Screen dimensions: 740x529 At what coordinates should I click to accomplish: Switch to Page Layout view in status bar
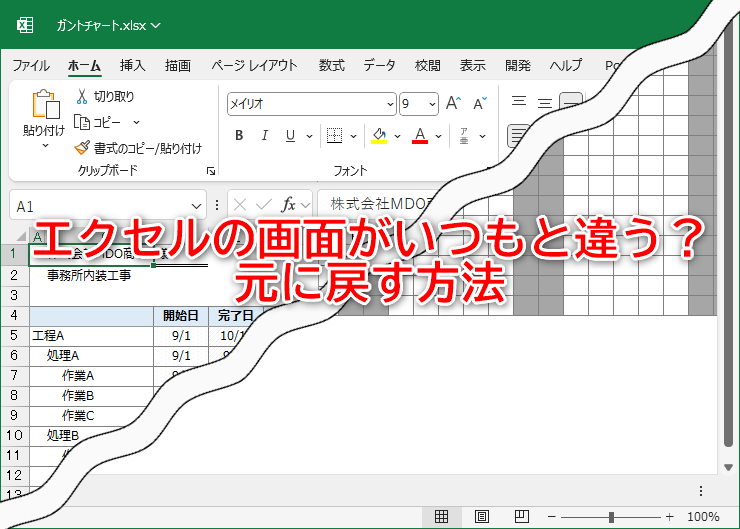pos(481,517)
